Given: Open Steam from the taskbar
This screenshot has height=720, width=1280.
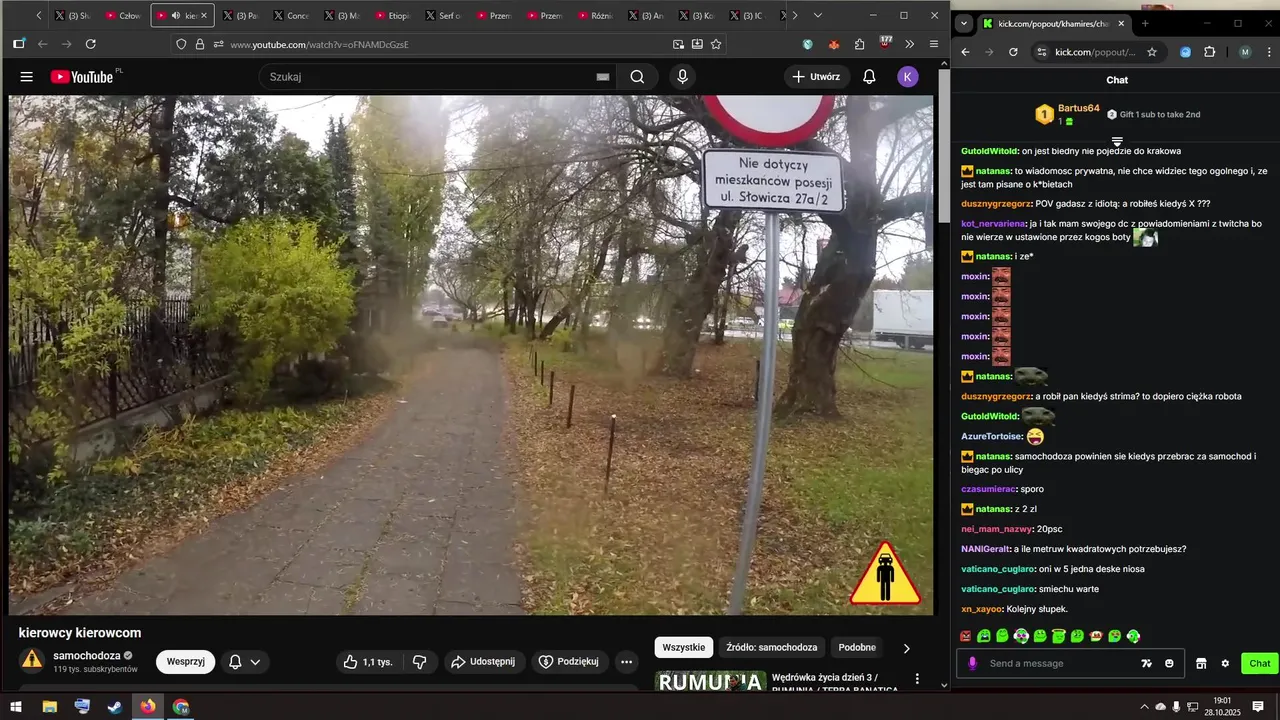Looking at the screenshot, I should click(x=115, y=707).
